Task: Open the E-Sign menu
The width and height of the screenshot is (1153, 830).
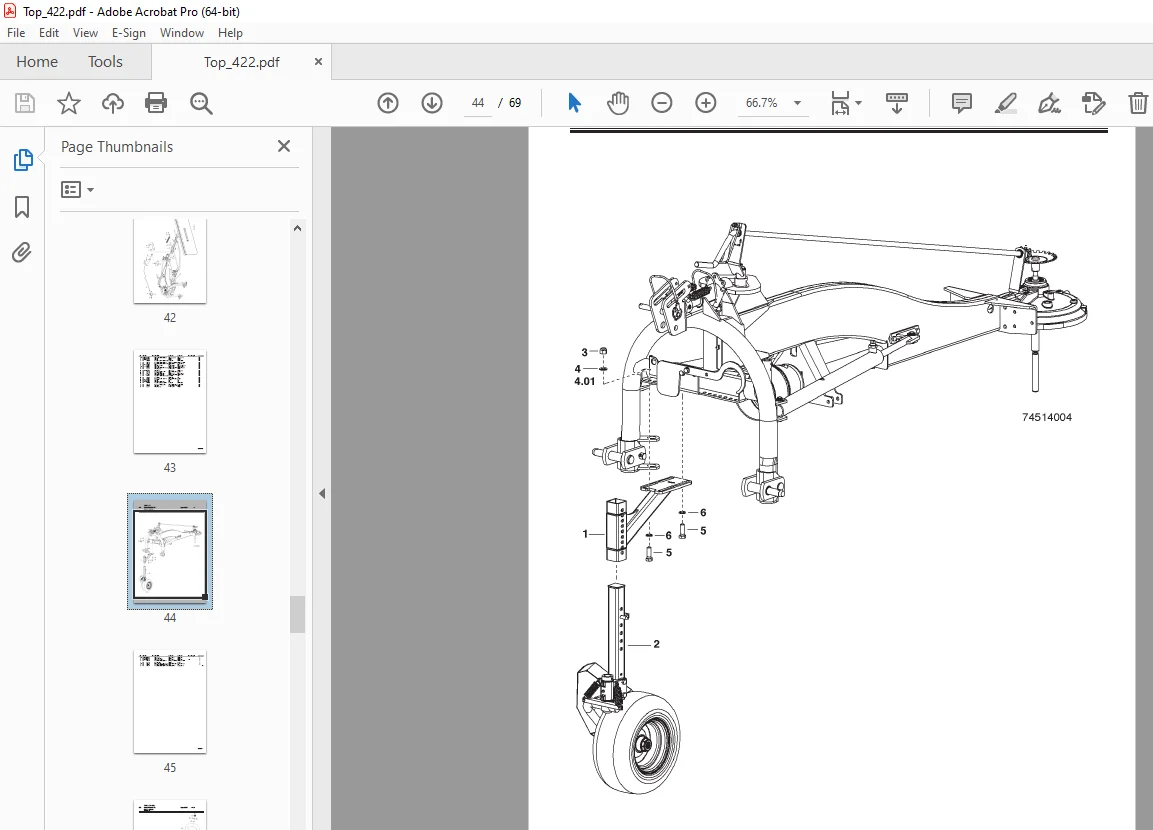Action: click(x=129, y=33)
